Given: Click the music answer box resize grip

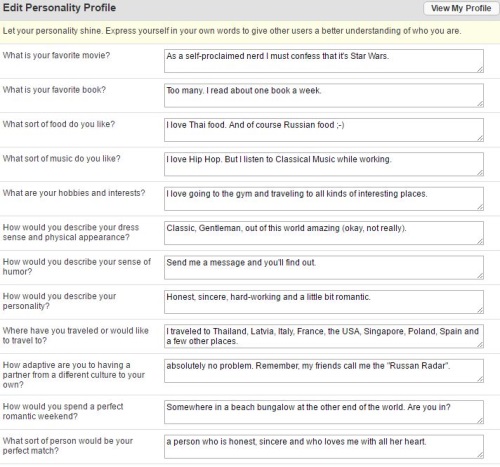Looking at the screenshot, I should tap(480, 172).
